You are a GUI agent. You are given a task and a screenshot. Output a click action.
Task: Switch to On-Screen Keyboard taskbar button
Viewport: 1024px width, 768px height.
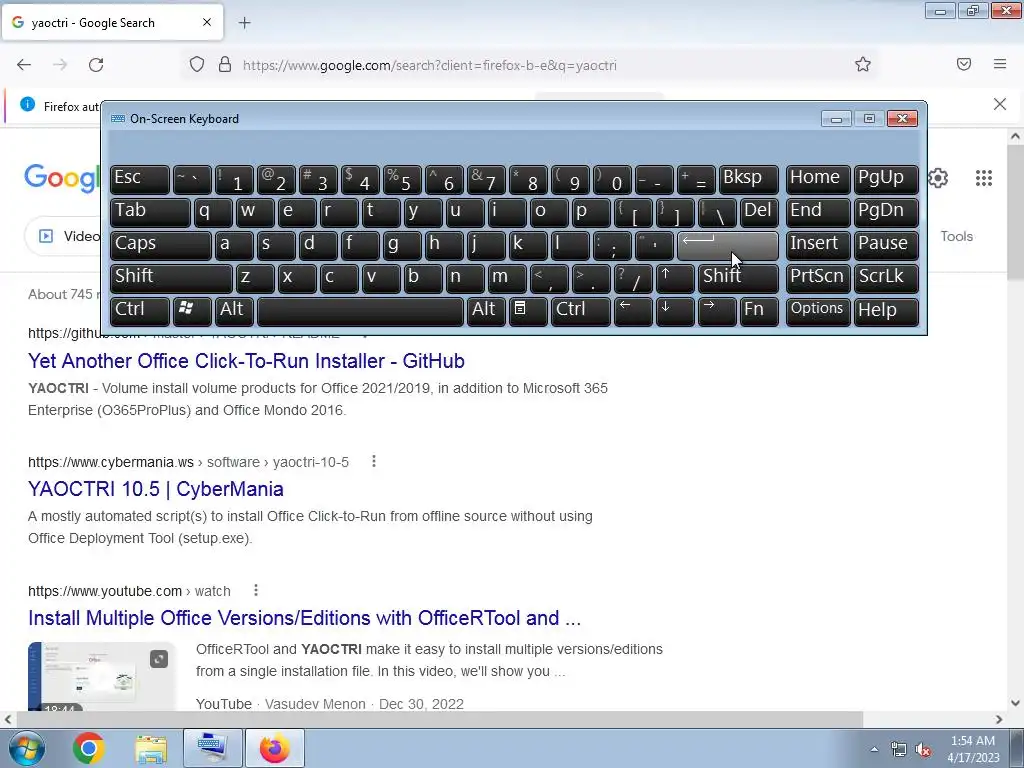(x=212, y=748)
